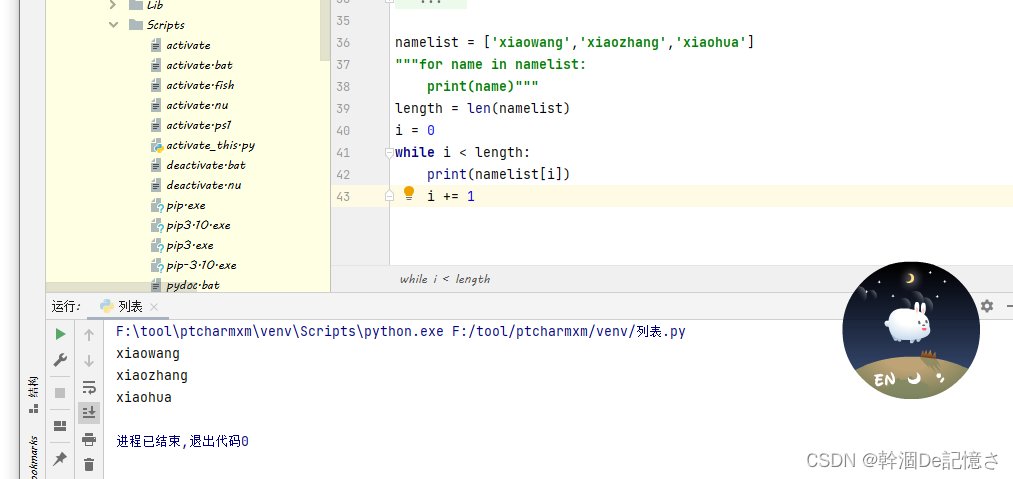1013x479 pixels.
Task: Click fold end marker at line 43
Action: 388,196
